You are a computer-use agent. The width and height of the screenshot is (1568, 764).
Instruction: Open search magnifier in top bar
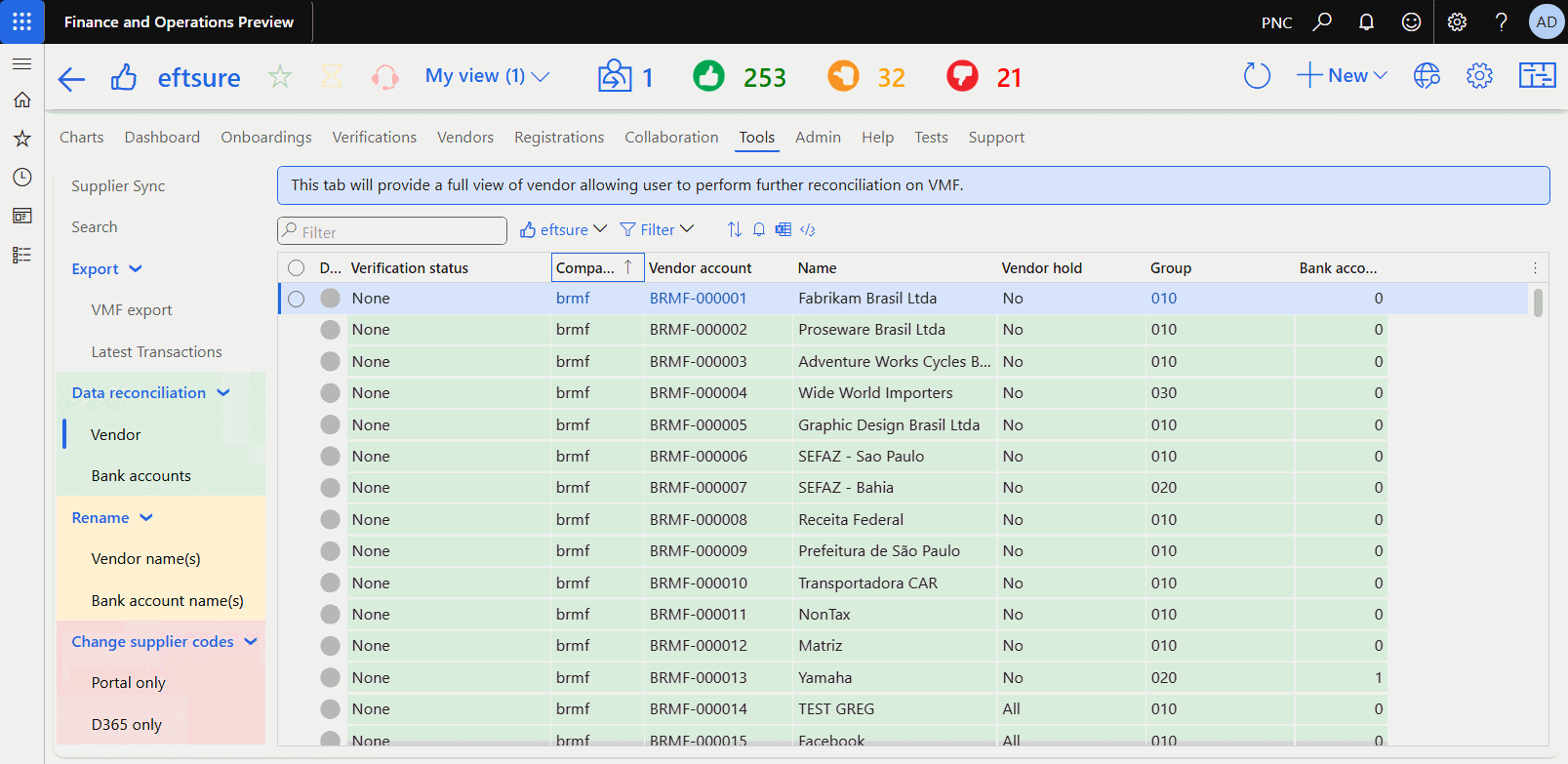(x=1322, y=21)
